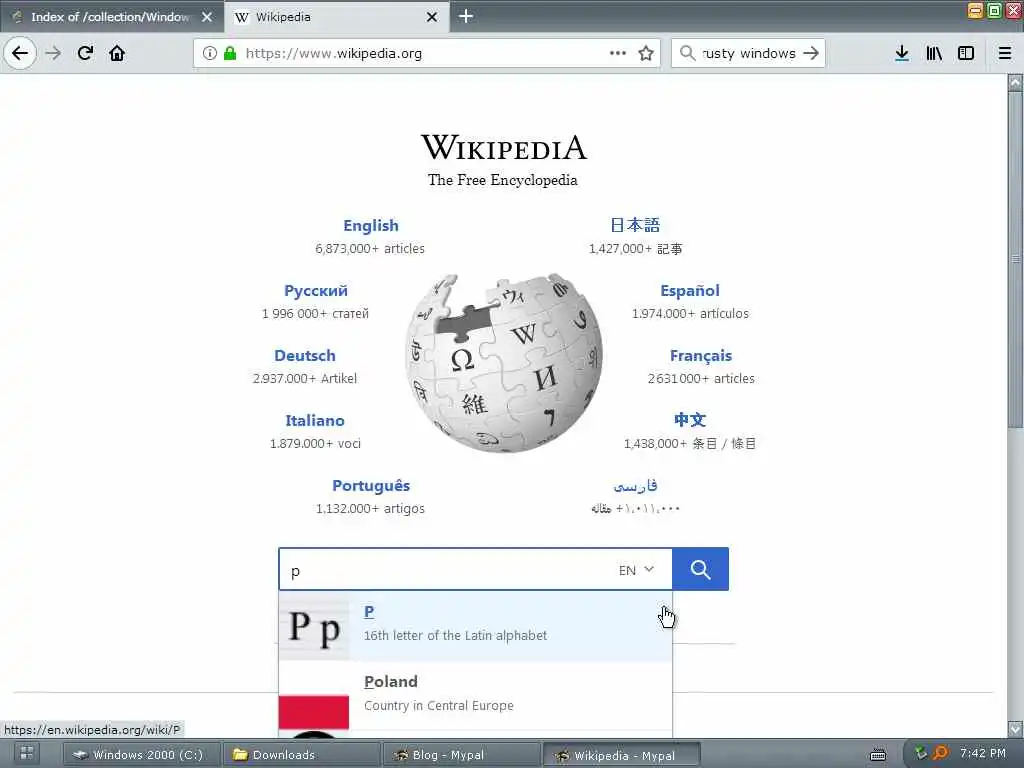Open the Chinese 中文 Wikipedia
1024x768 pixels.
point(690,420)
